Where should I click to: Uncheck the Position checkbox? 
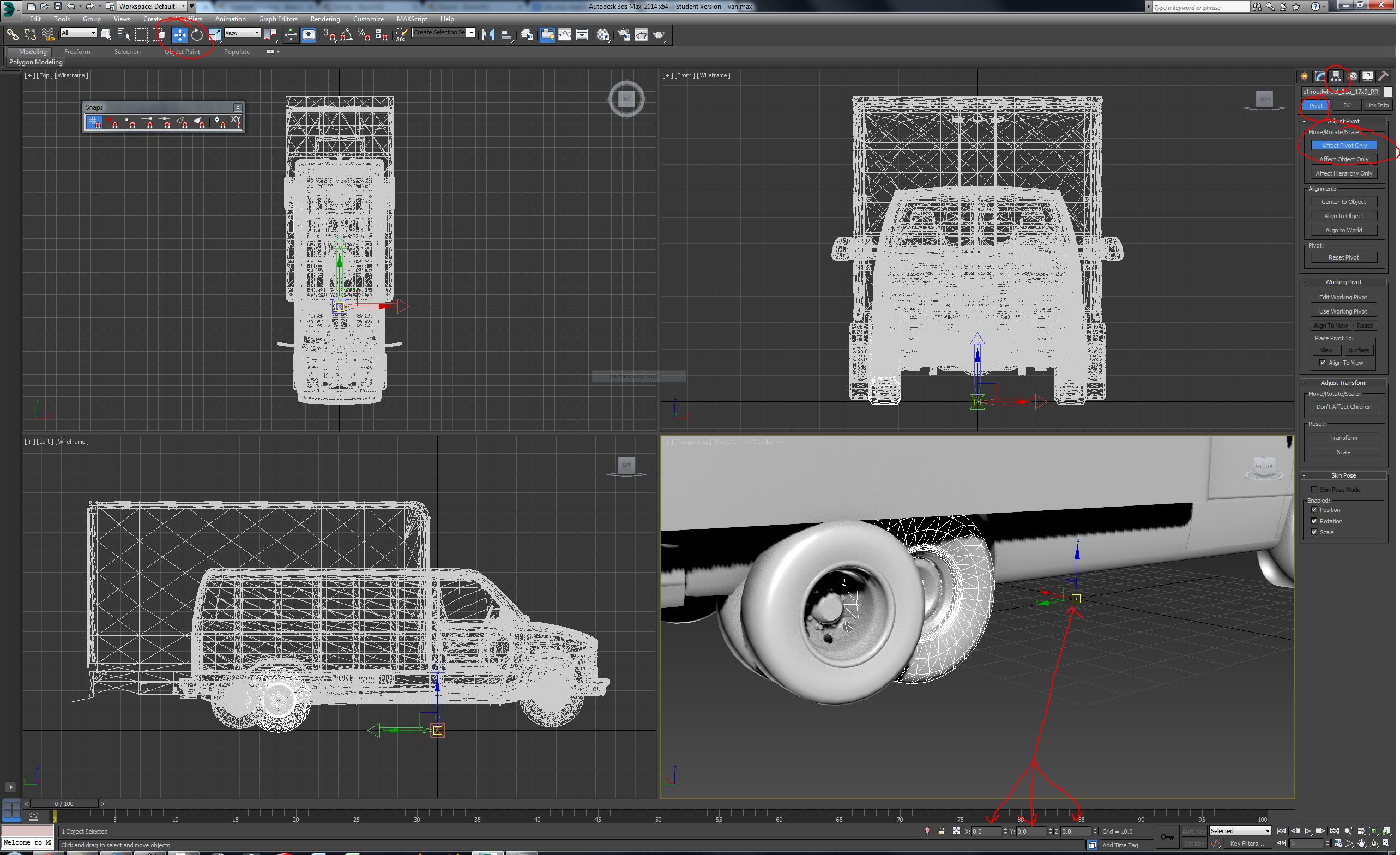click(x=1314, y=510)
